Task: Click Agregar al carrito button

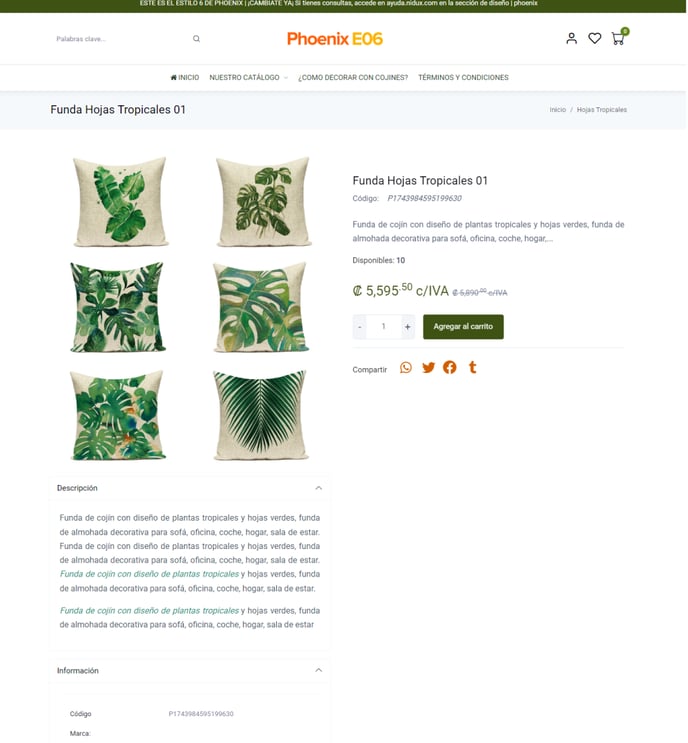Action: tap(463, 327)
